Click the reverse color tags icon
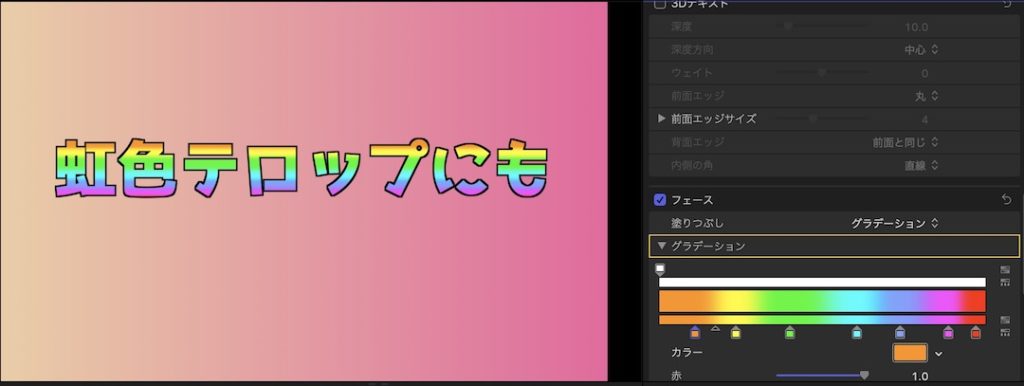The width and height of the screenshot is (1024, 386). [1005, 320]
